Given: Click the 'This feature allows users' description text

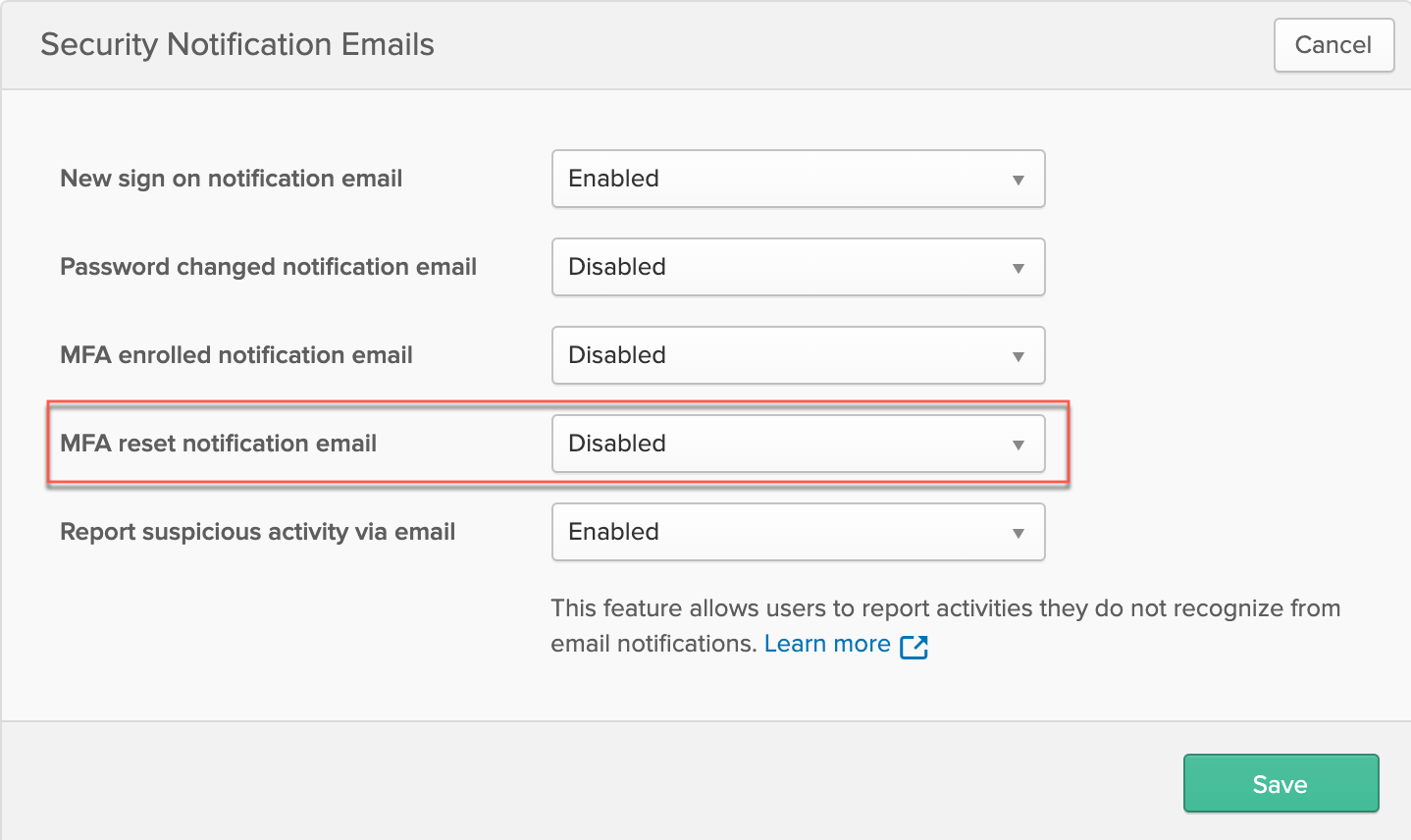Looking at the screenshot, I should coord(945,626).
